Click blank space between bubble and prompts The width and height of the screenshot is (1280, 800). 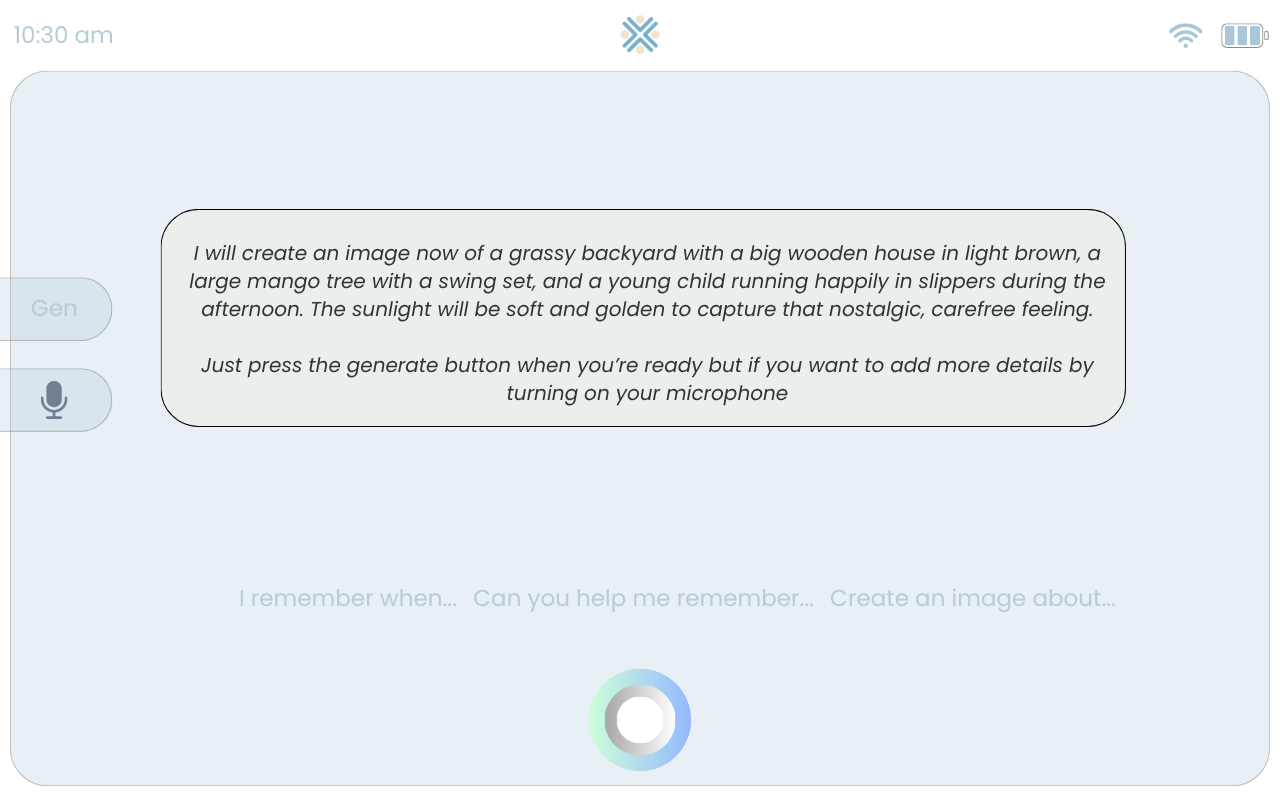click(640, 505)
